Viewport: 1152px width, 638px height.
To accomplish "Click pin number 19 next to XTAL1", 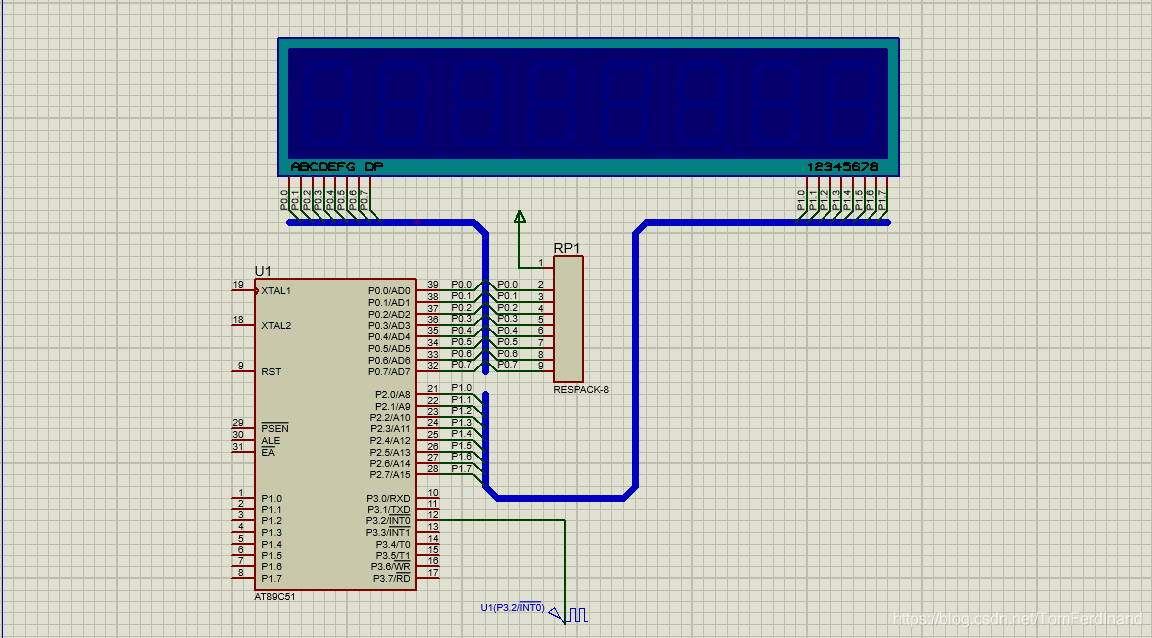I will [x=238, y=284].
